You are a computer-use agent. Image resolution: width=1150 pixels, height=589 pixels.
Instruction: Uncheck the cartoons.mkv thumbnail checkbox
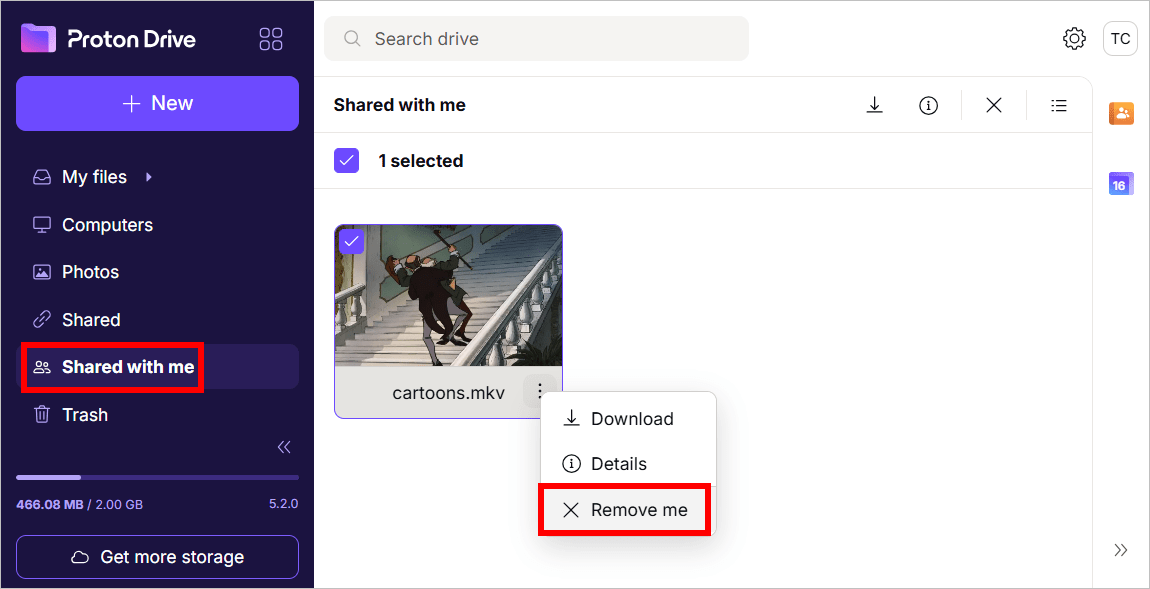352,241
